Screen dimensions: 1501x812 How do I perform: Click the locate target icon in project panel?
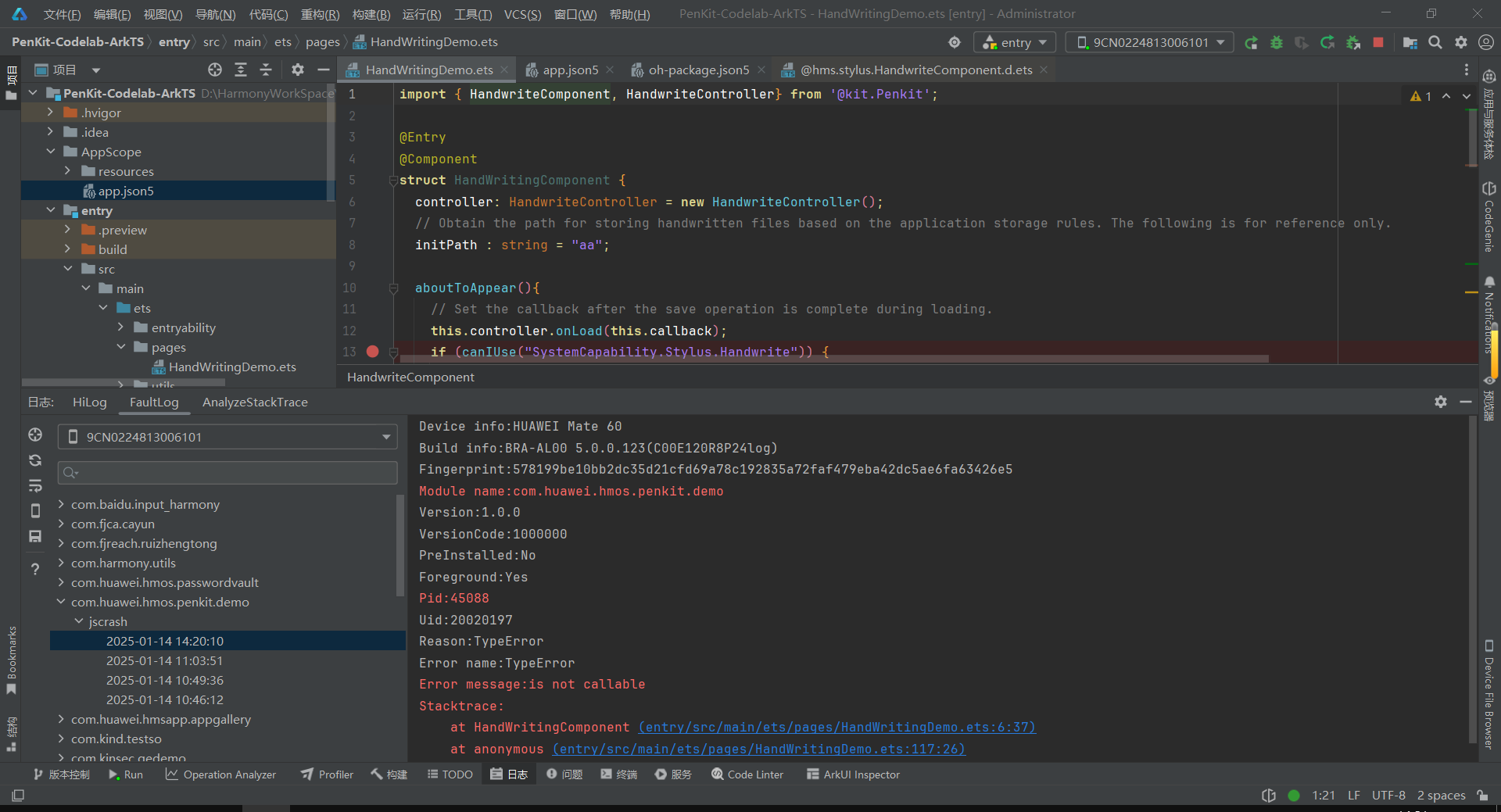[215, 70]
